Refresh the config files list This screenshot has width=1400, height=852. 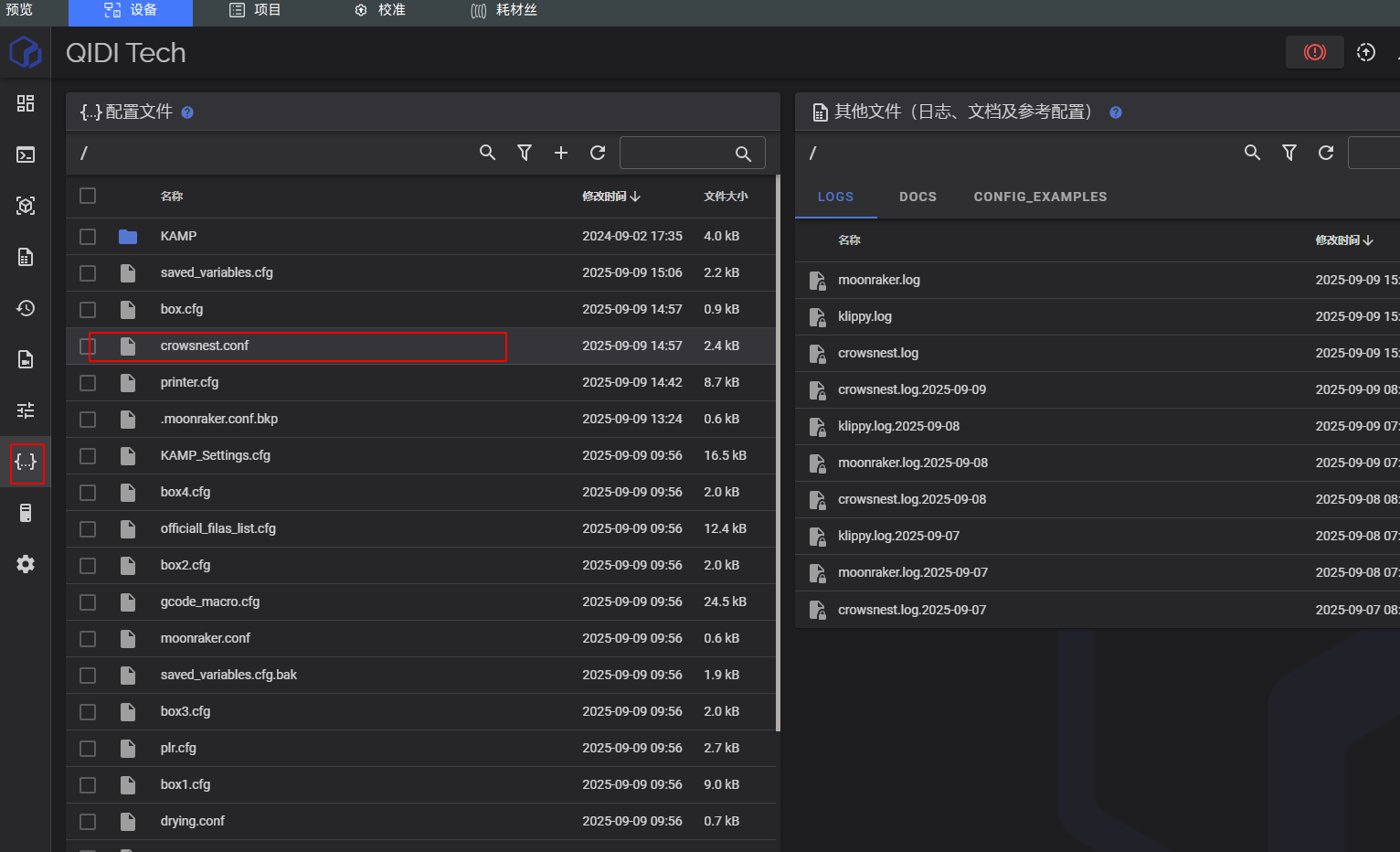[x=598, y=153]
